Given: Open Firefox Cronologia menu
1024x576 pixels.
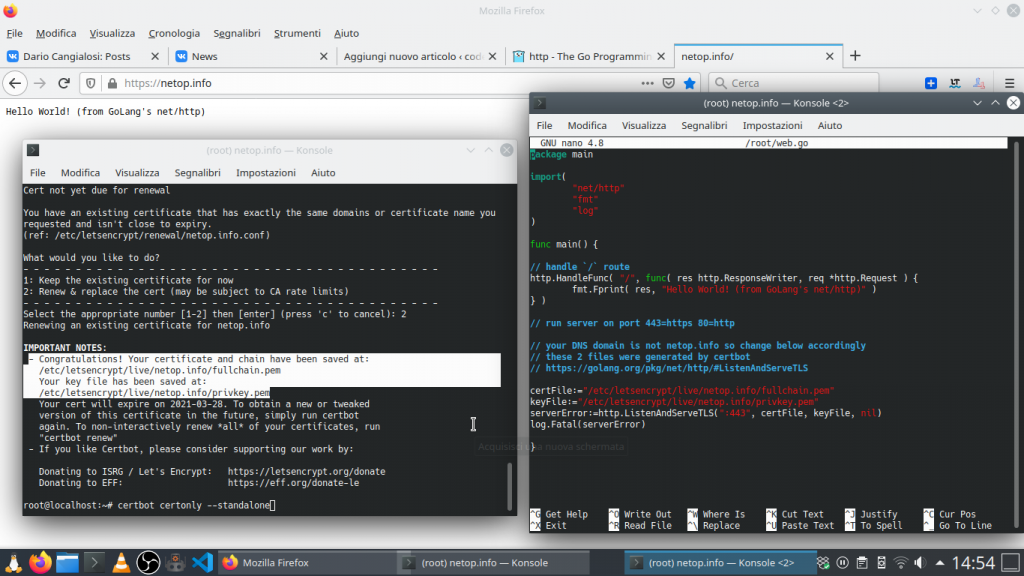Looking at the screenshot, I should pyautogui.click(x=174, y=33).
